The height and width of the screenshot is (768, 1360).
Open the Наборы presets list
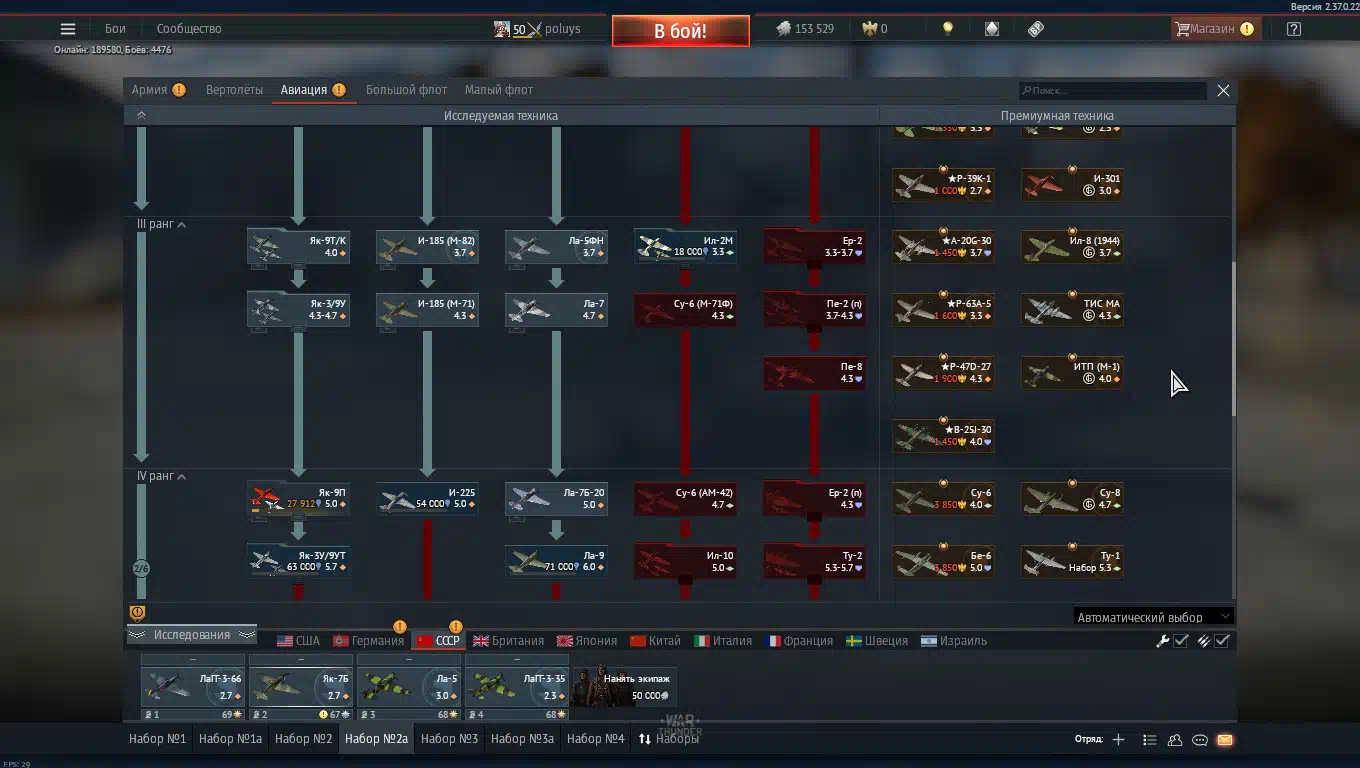click(x=669, y=739)
